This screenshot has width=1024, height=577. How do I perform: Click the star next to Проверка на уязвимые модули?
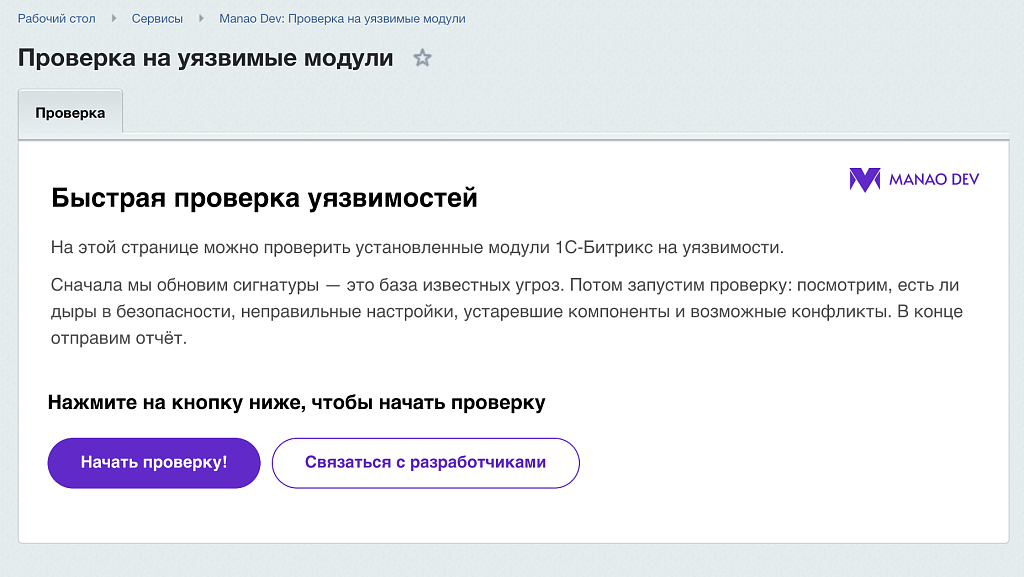(422, 58)
